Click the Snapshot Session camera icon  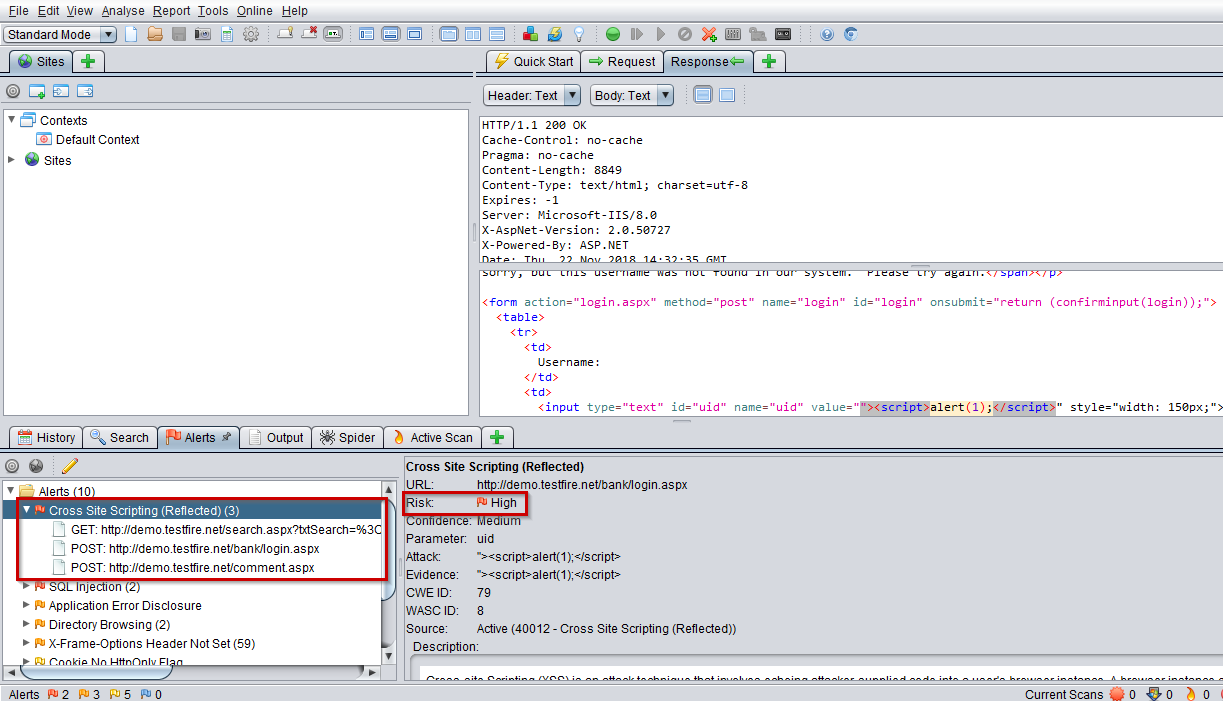[x=203, y=34]
